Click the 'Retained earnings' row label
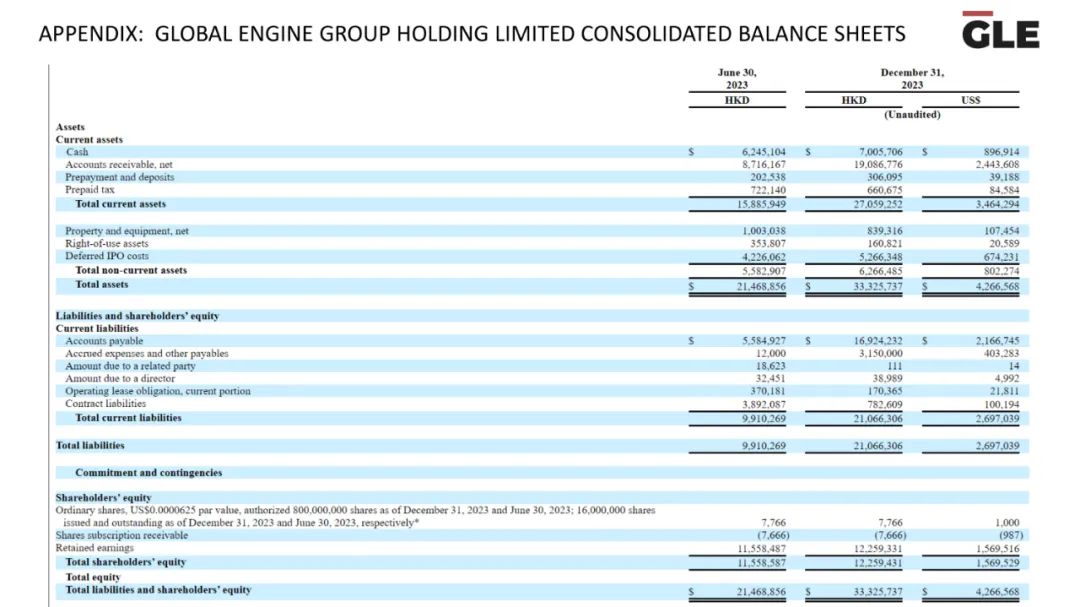 pyautogui.click(x=94, y=548)
